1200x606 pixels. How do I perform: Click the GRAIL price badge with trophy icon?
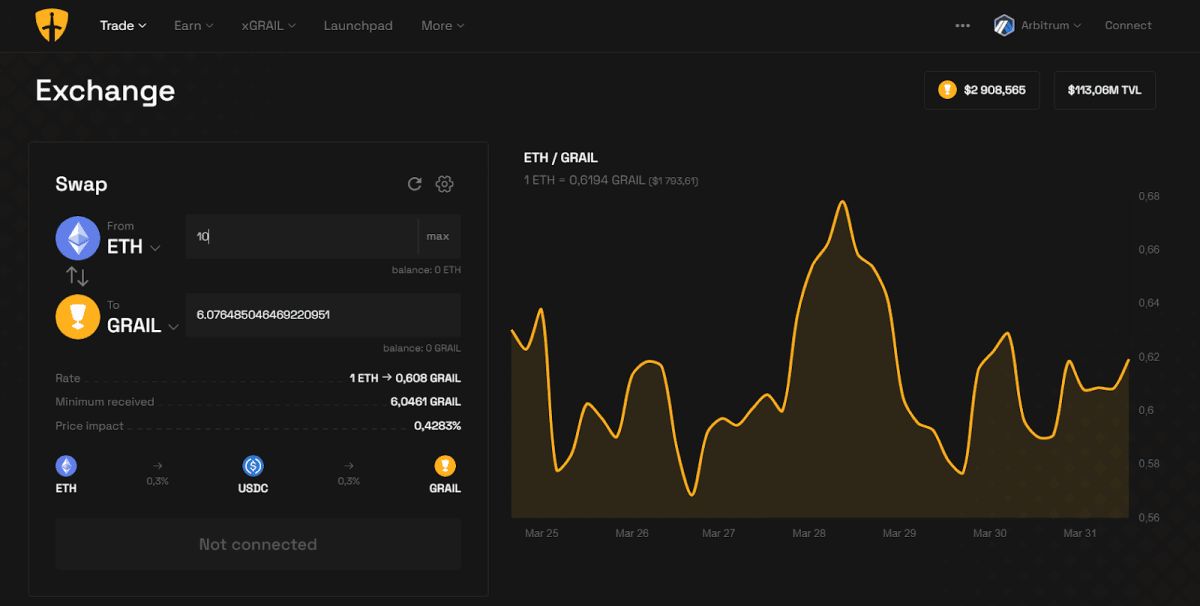pyautogui.click(x=981, y=89)
